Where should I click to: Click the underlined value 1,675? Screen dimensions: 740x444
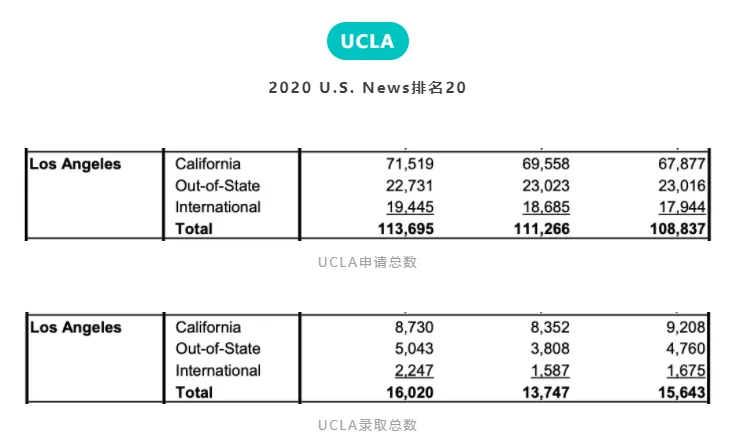(x=687, y=370)
